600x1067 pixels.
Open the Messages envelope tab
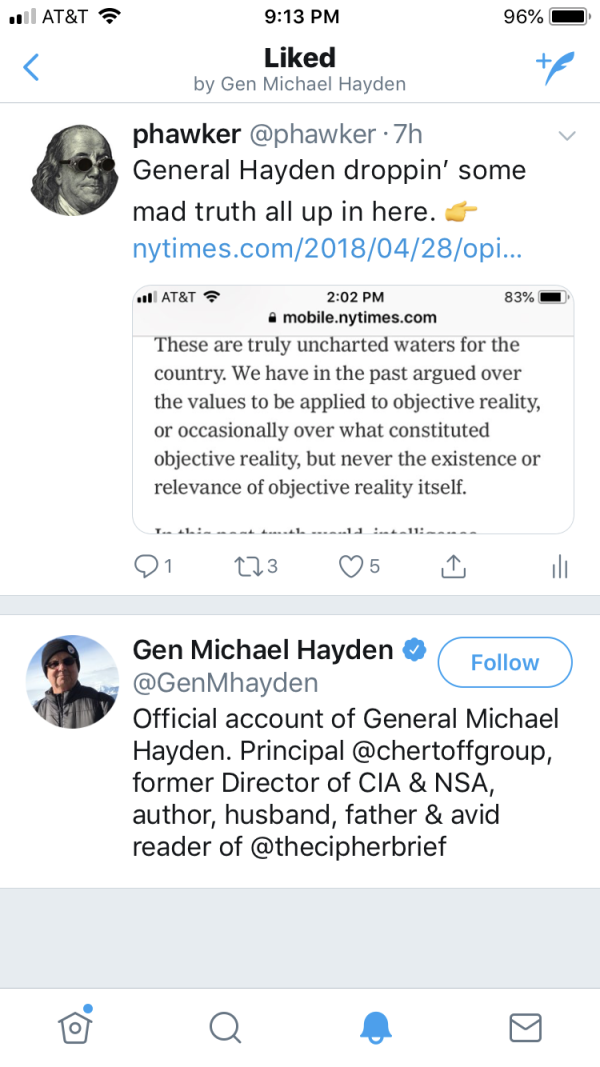point(525,1027)
